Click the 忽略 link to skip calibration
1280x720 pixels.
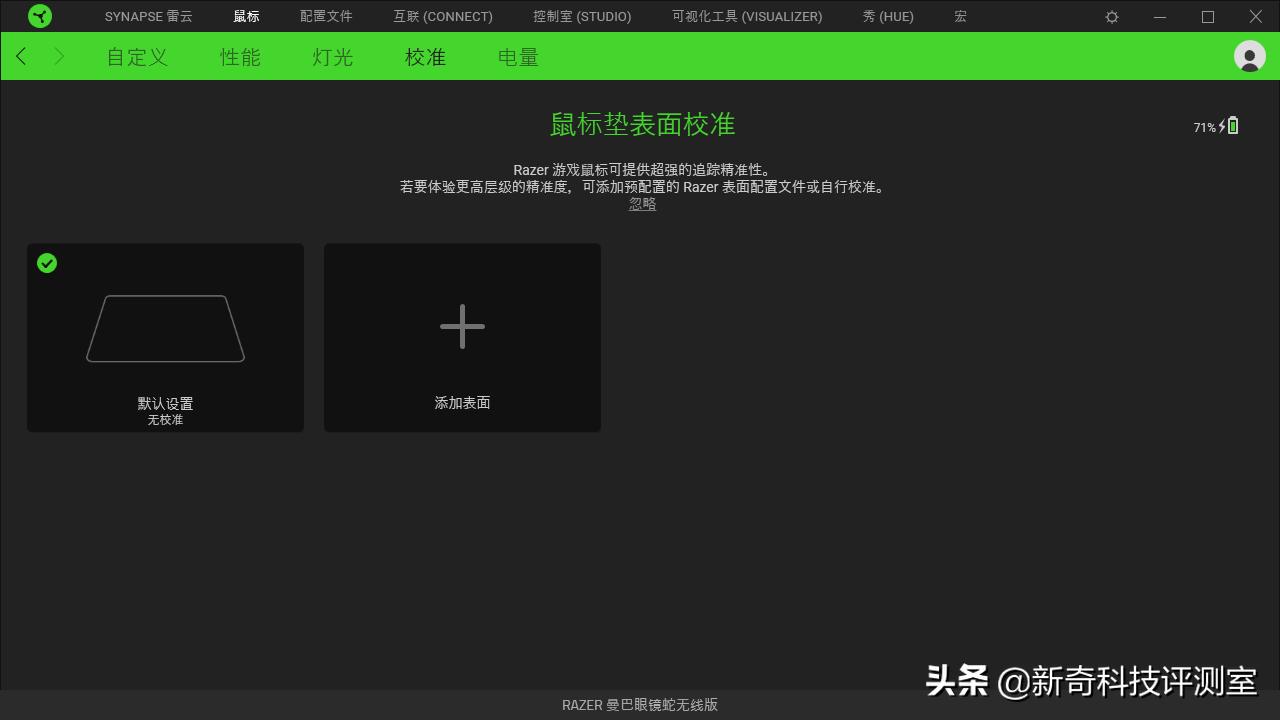(642, 203)
